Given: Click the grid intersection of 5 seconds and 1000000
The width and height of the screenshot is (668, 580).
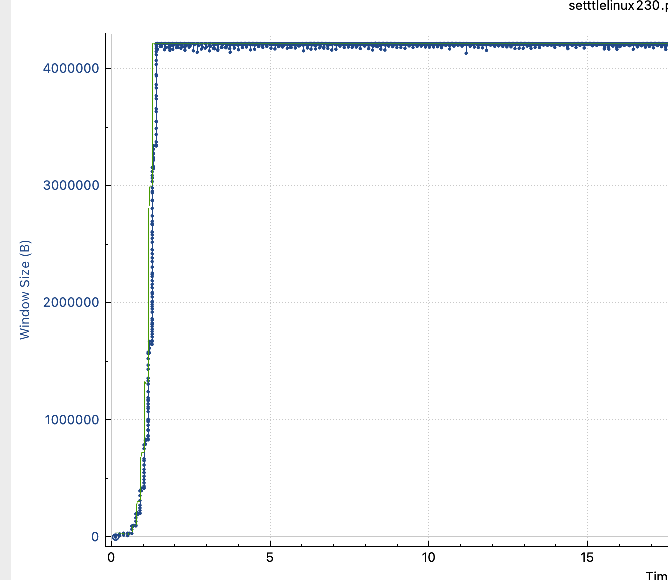Looking at the screenshot, I should pos(270,420).
